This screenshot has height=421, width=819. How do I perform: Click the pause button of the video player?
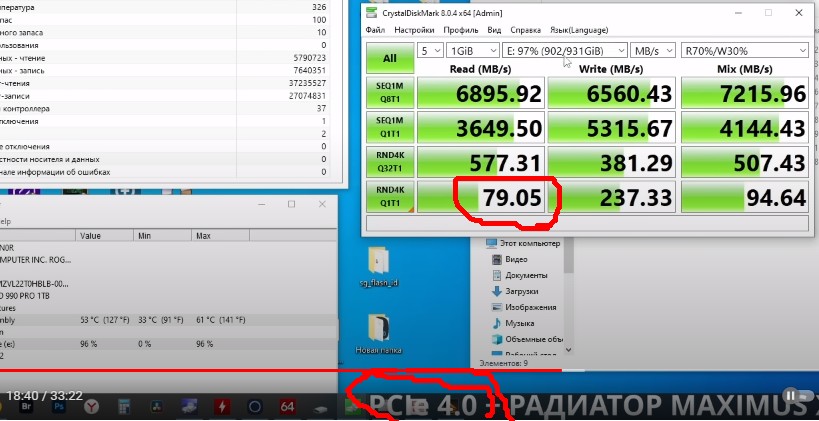point(791,395)
